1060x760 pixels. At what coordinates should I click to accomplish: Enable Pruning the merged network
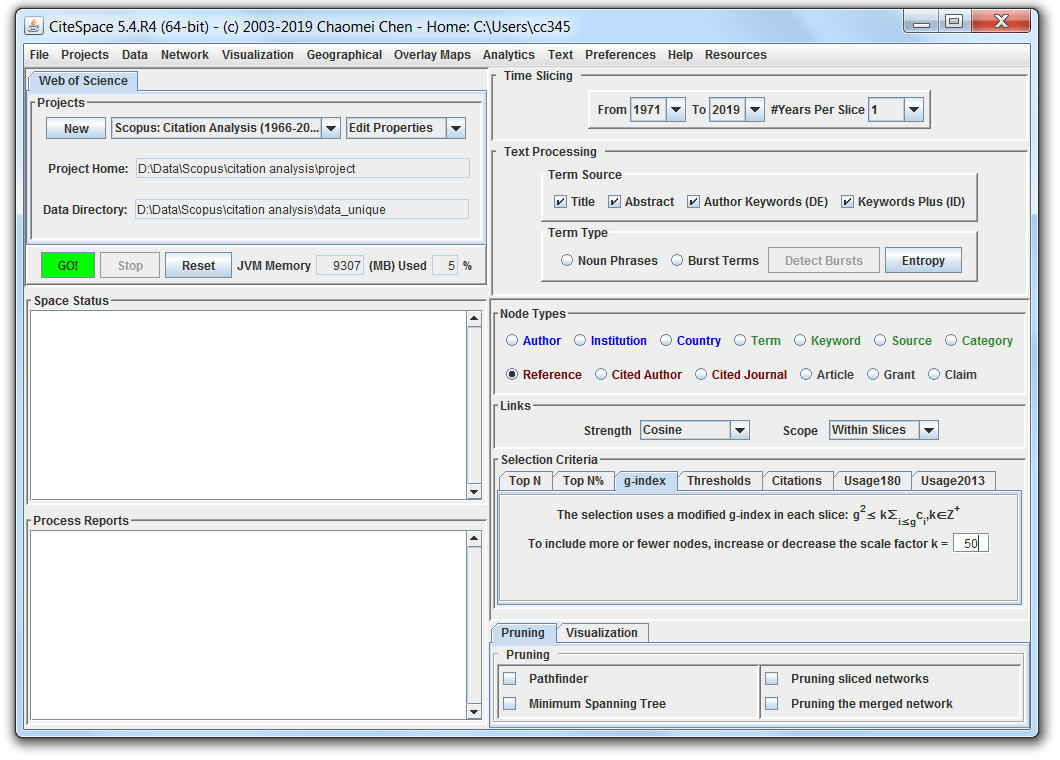pos(771,703)
